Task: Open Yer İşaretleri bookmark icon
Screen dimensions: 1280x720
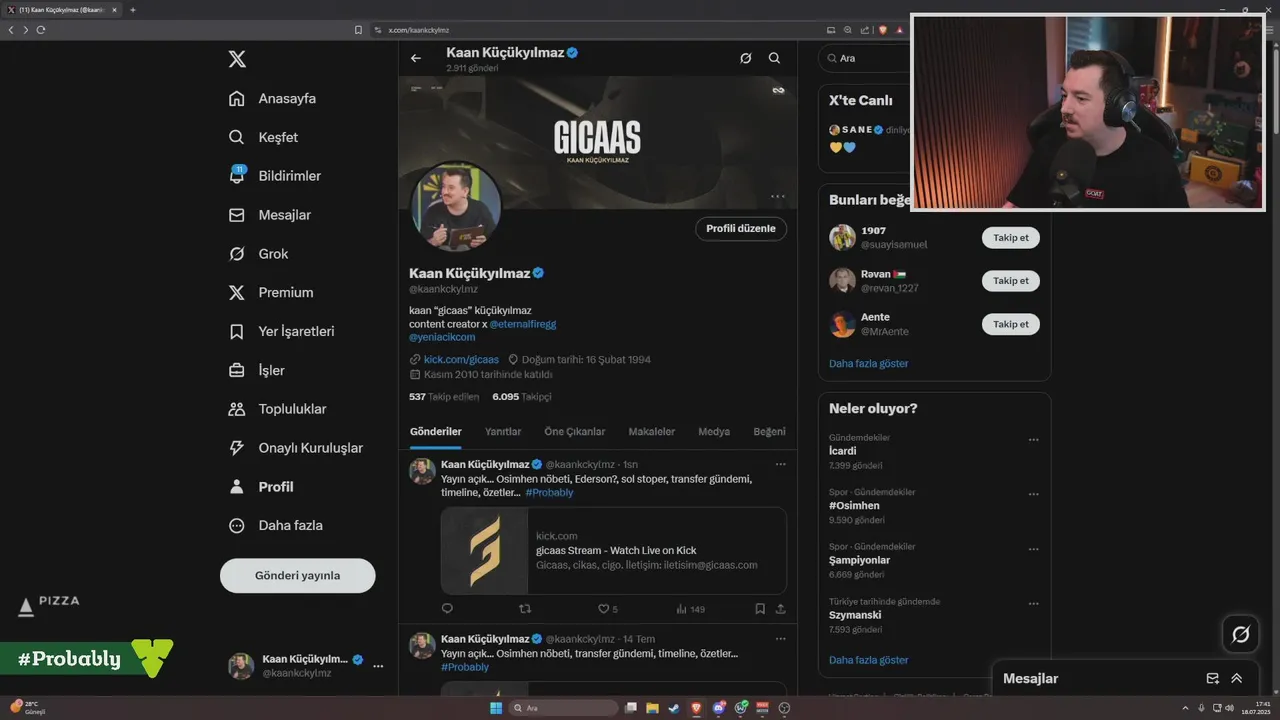Action: (x=237, y=331)
